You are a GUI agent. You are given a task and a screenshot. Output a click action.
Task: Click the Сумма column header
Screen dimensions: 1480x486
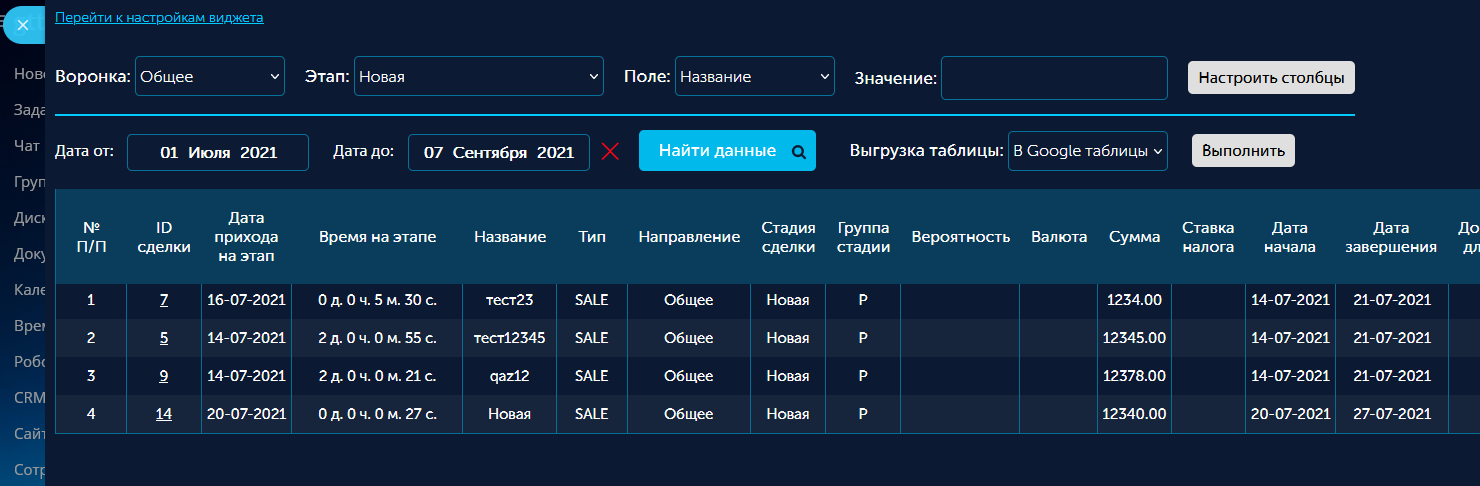[x=1134, y=237]
